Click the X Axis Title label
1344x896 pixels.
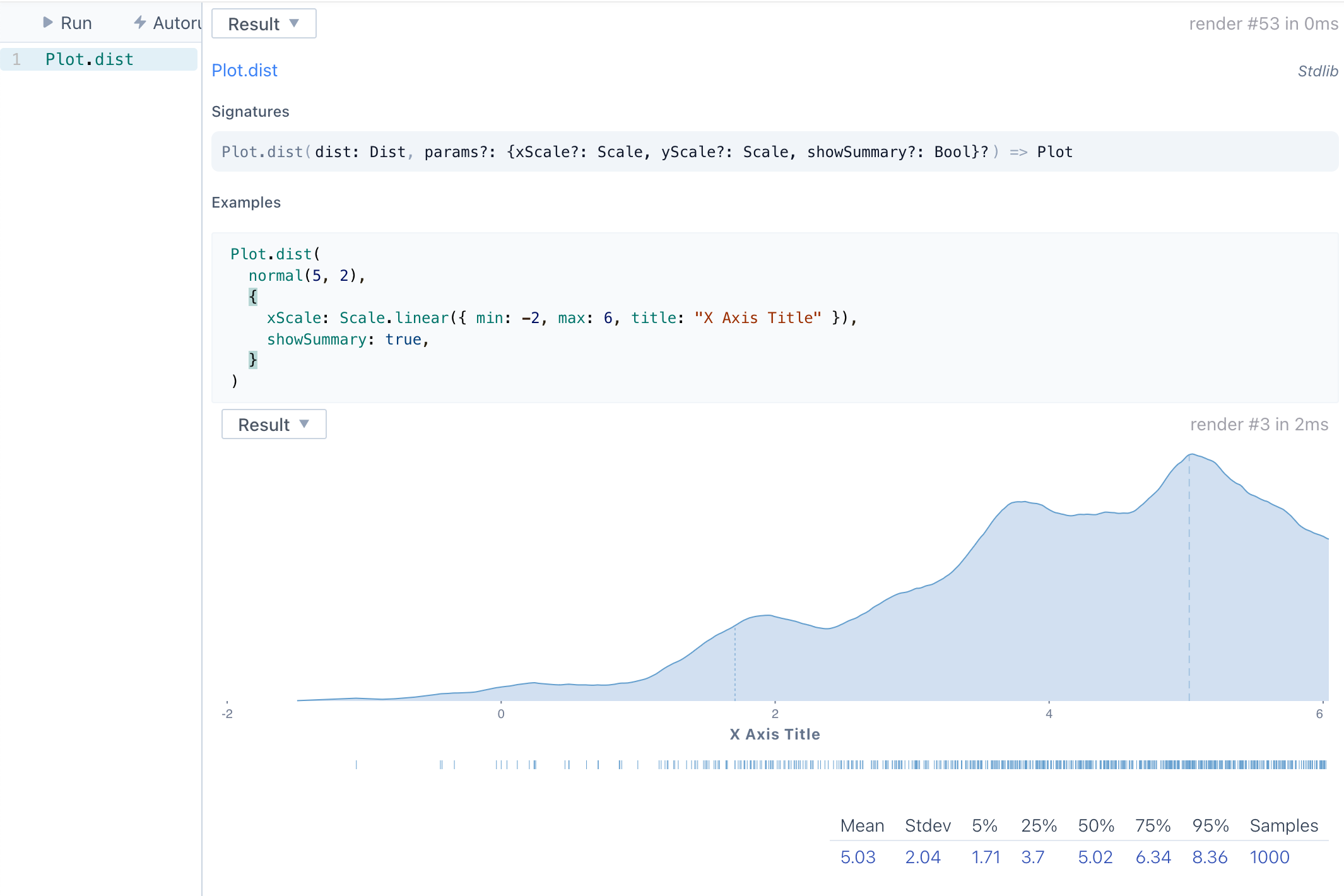point(774,734)
